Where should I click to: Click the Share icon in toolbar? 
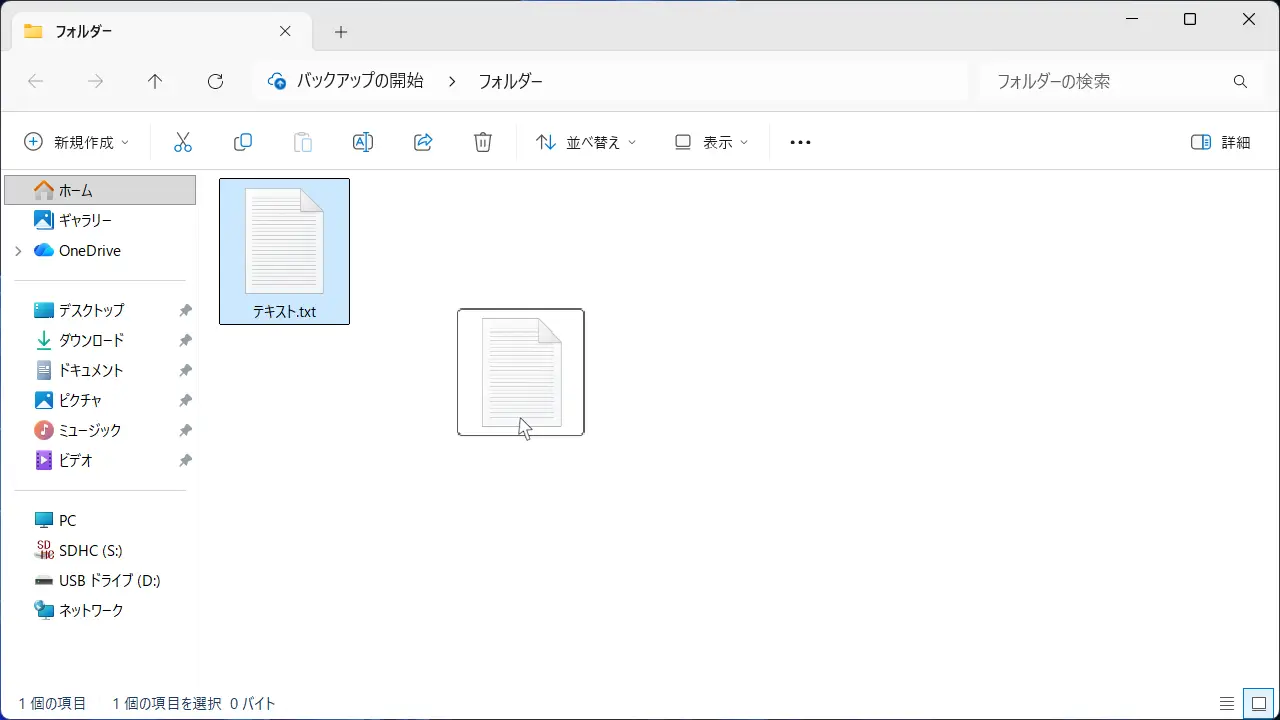click(x=423, y=142)
